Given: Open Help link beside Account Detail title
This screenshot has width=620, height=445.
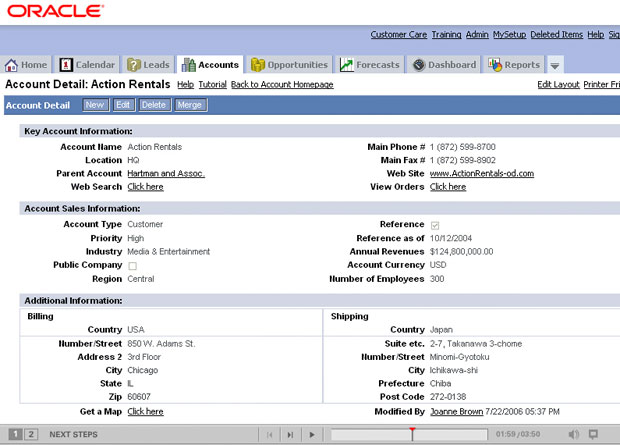Looking at the screenshot, I should [185, 85].
